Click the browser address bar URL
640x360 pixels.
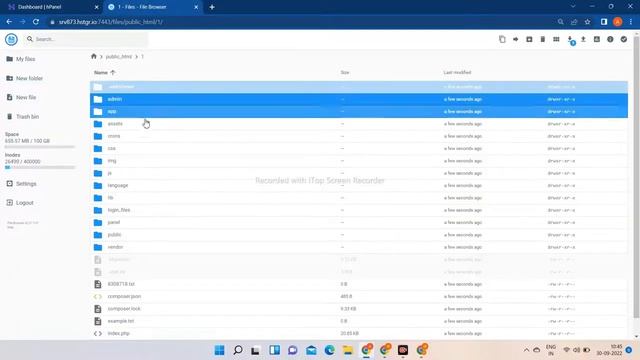click(x=111, y=22)
